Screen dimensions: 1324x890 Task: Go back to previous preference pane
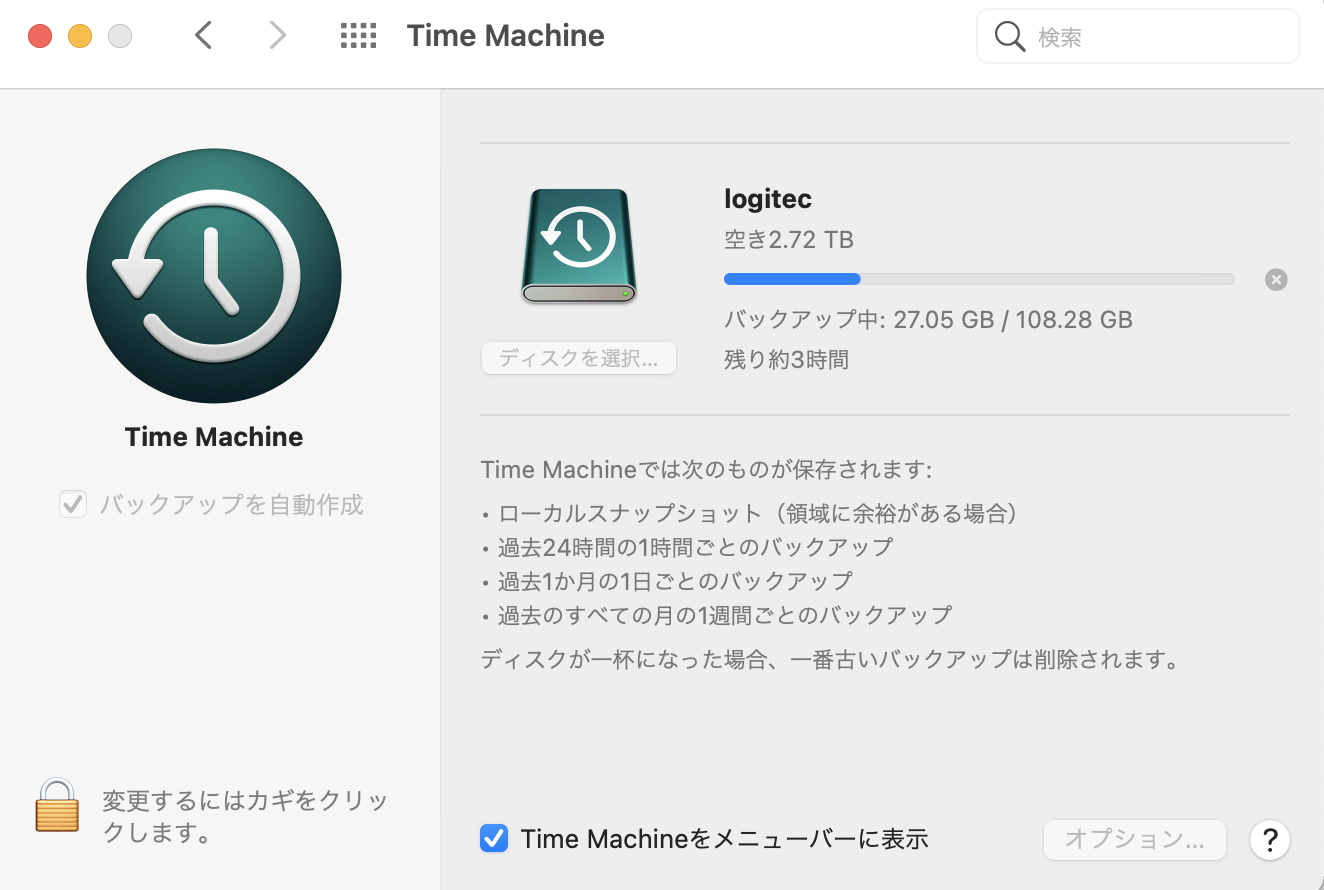pos(204,37)
